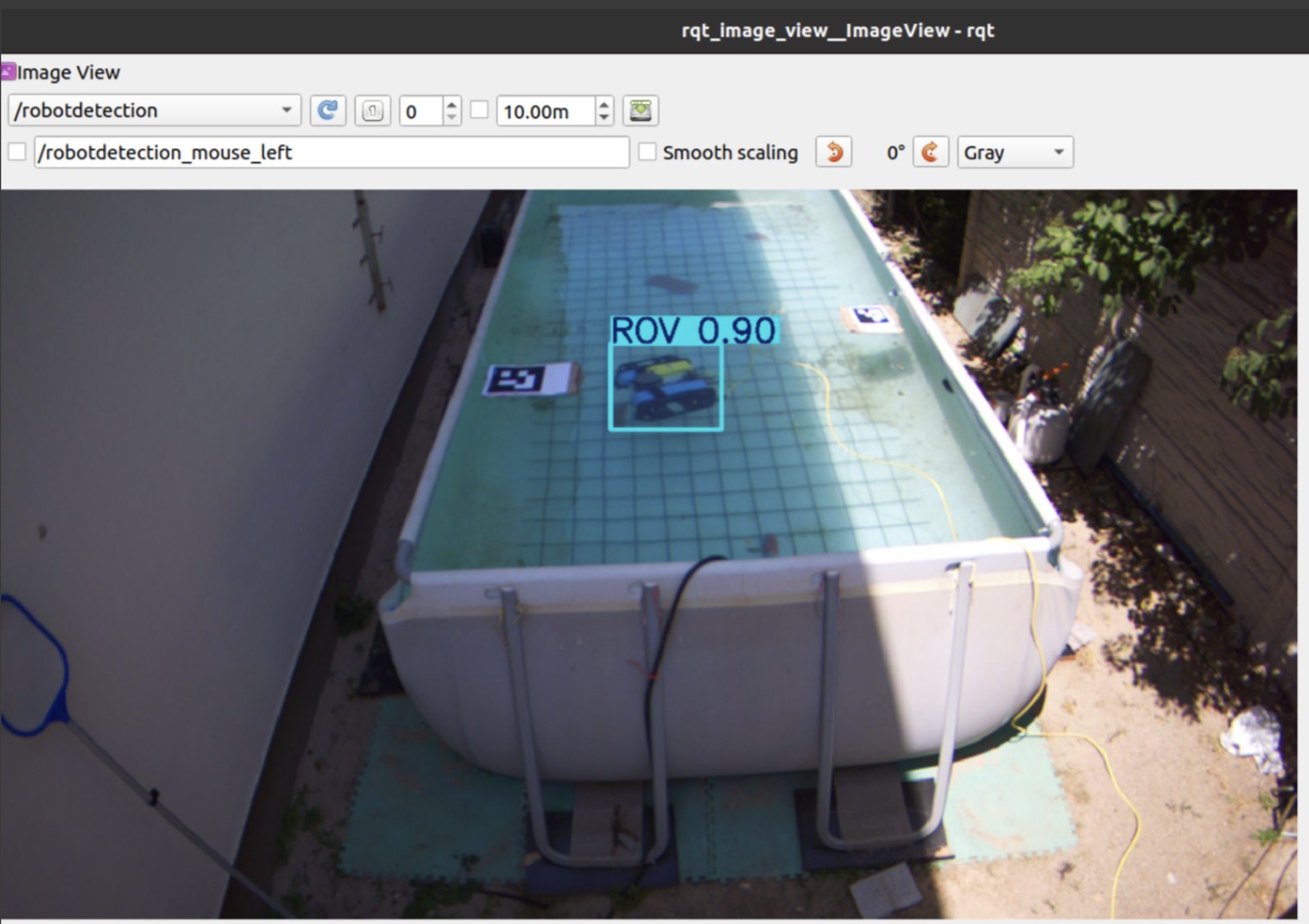Click the /robotdetection_mouse_left text field

pyautogui.click(x=332, y=152)
